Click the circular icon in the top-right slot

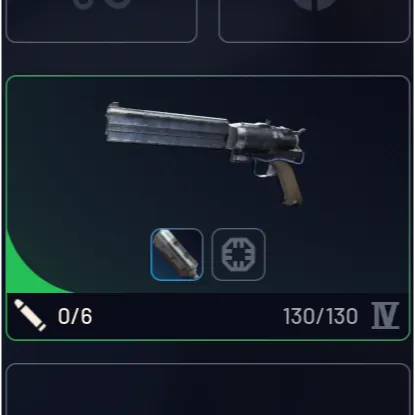click(x=314, y=5)
